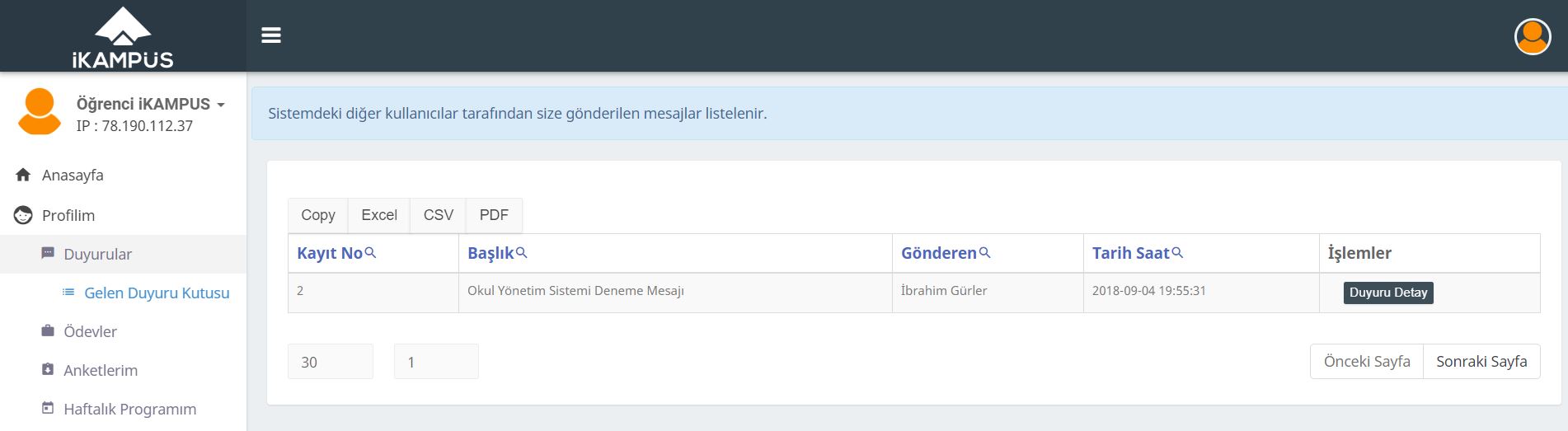Export the table using the Excel button
The image size is (1568, 431).
379,215
